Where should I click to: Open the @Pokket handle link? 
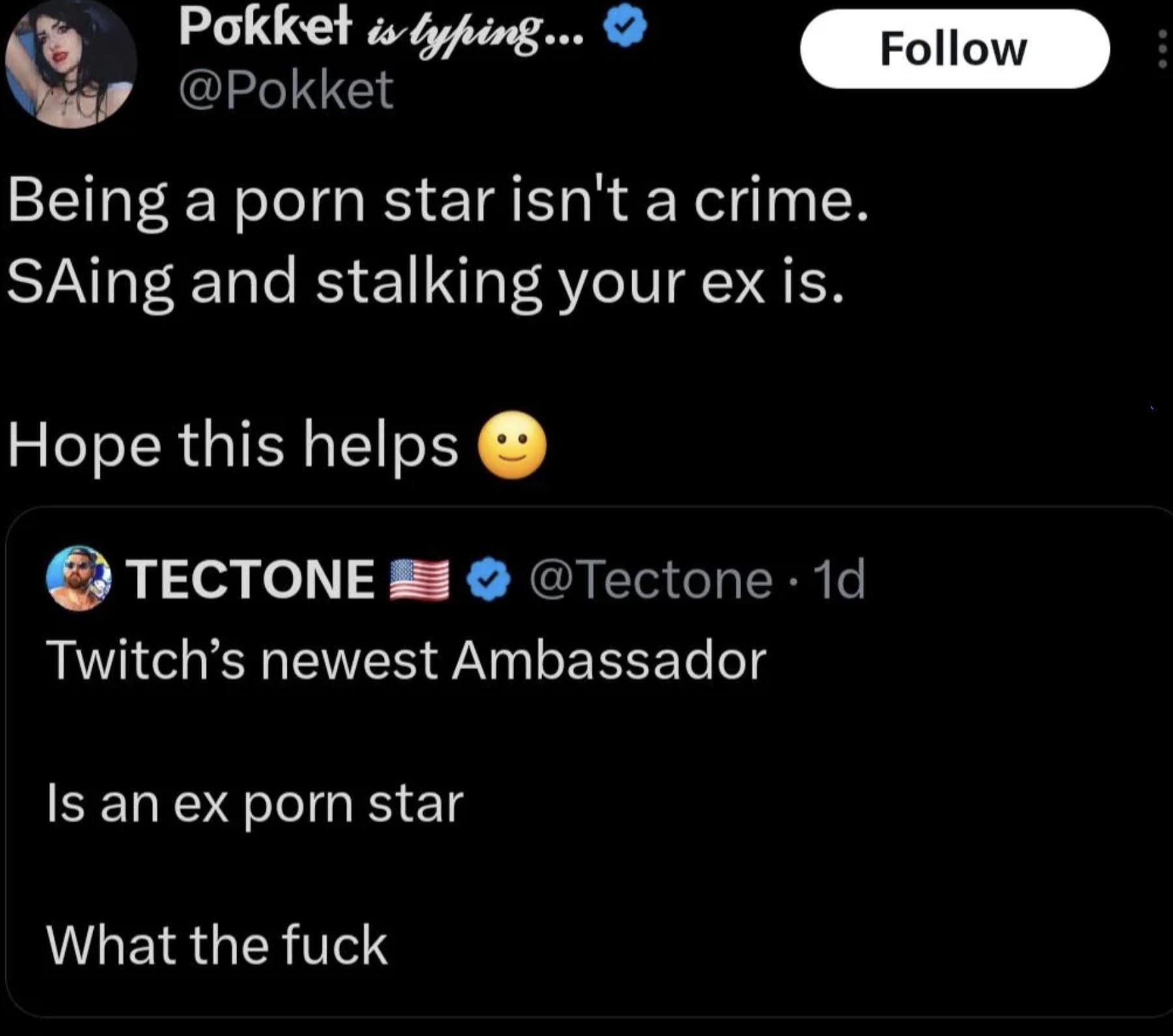click(x=286, y=90)
